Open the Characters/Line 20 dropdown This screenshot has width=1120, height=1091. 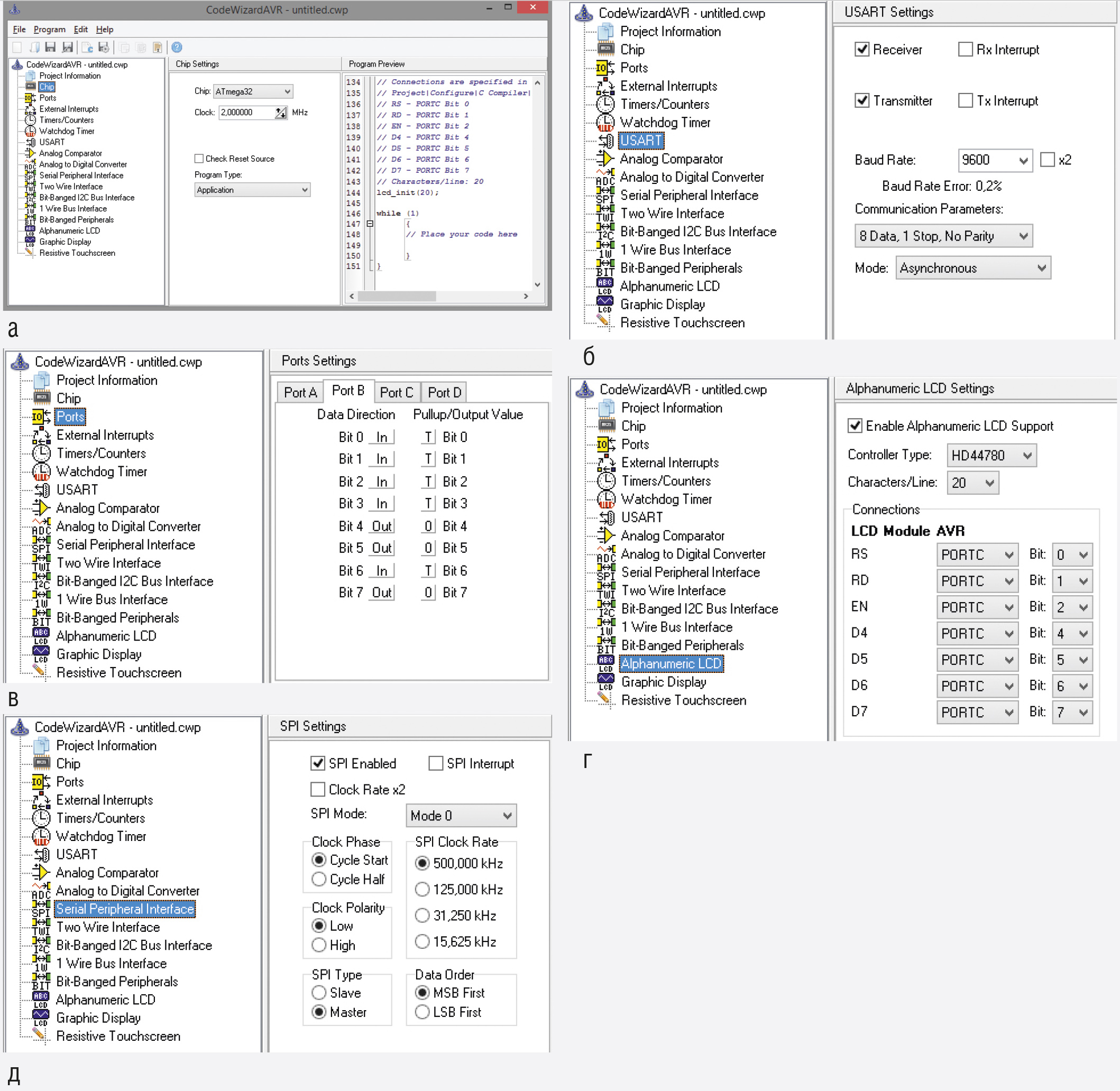[972, 483]
